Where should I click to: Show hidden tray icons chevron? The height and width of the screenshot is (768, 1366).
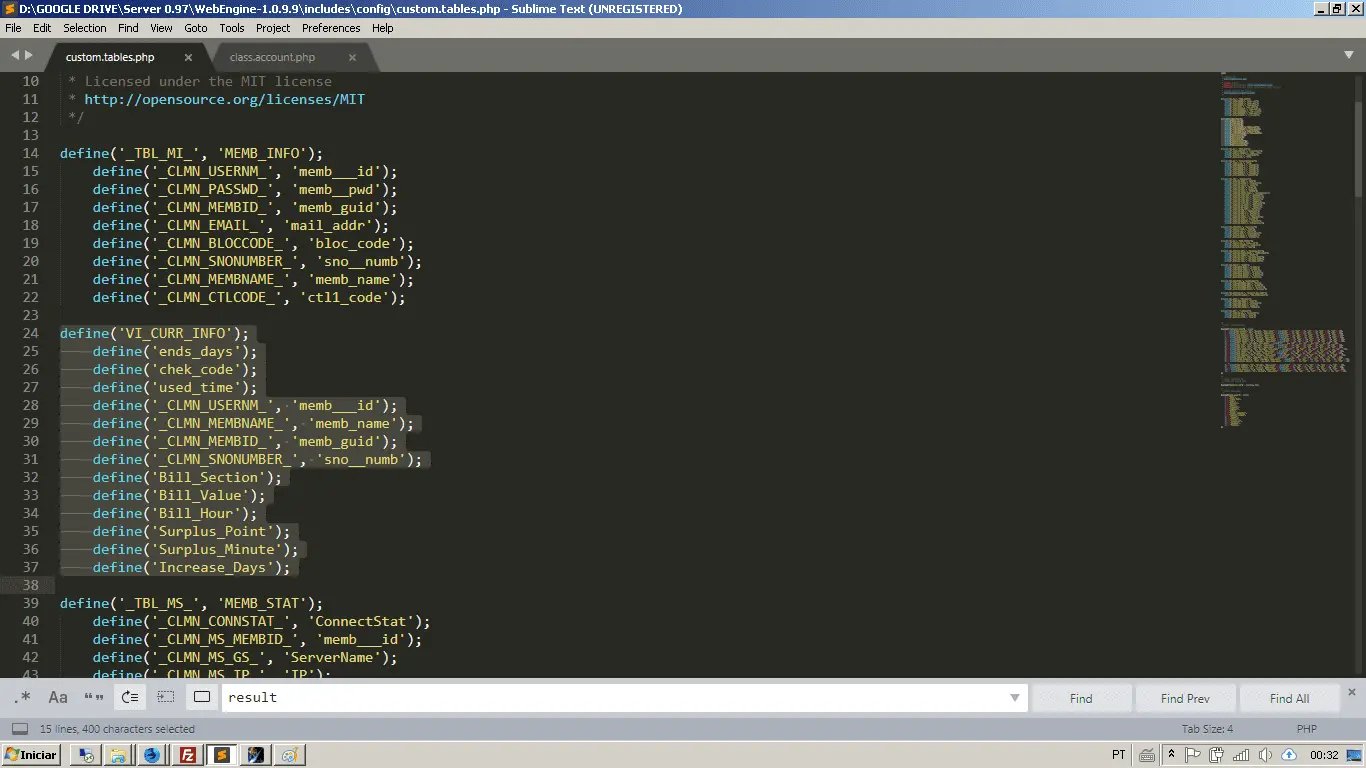[1170, 755]
